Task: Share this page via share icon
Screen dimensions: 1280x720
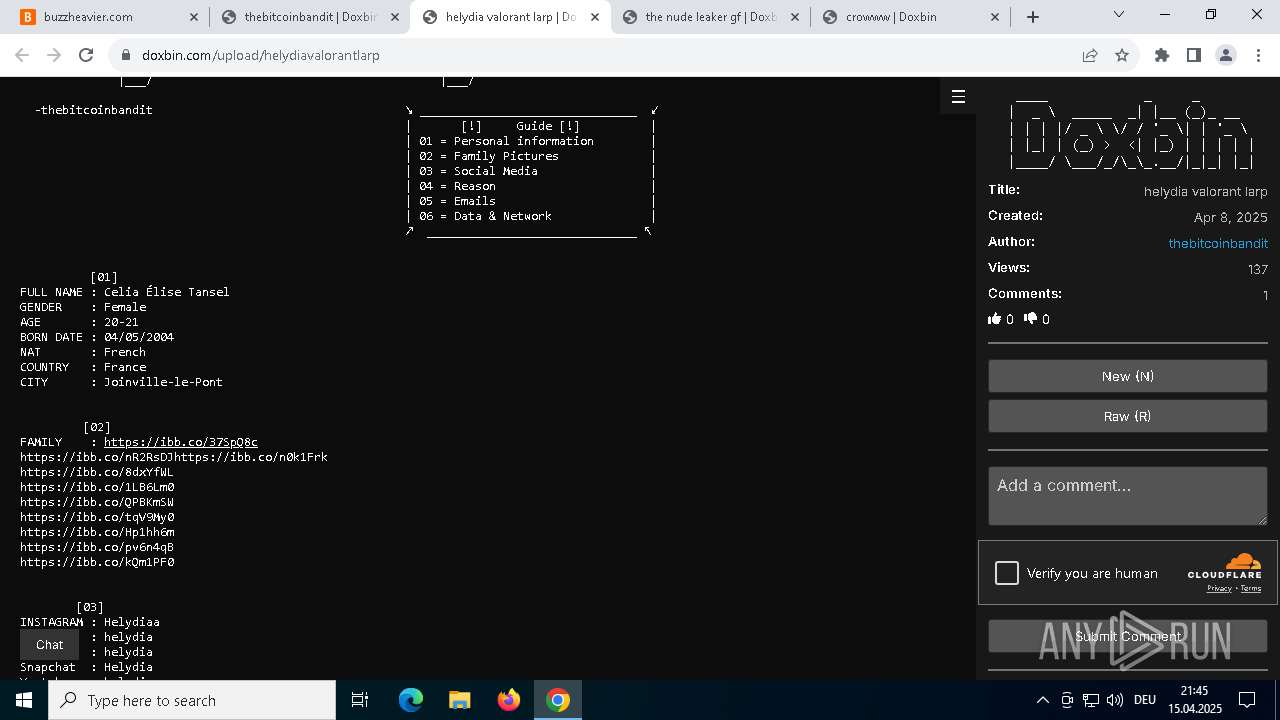Action: [1090, 56]
